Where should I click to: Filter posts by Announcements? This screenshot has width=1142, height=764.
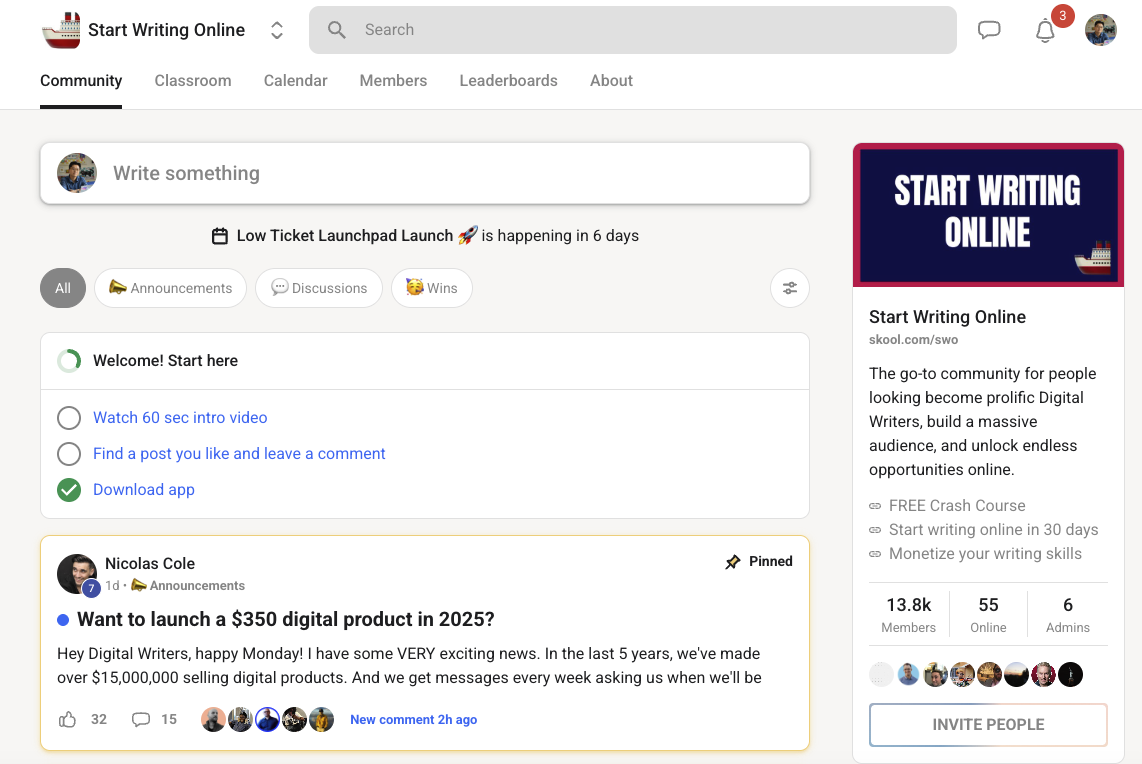(170, 288)
